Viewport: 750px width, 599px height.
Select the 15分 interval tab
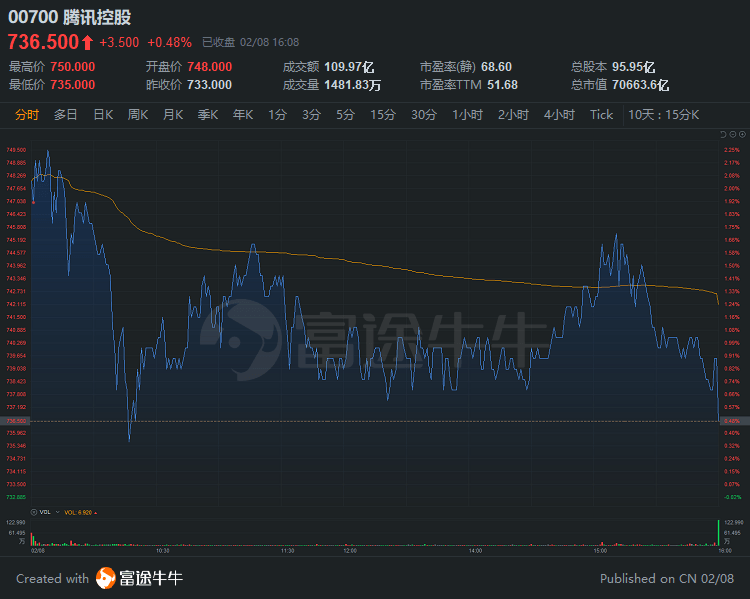pyautogui.click(x=383, y=115)
